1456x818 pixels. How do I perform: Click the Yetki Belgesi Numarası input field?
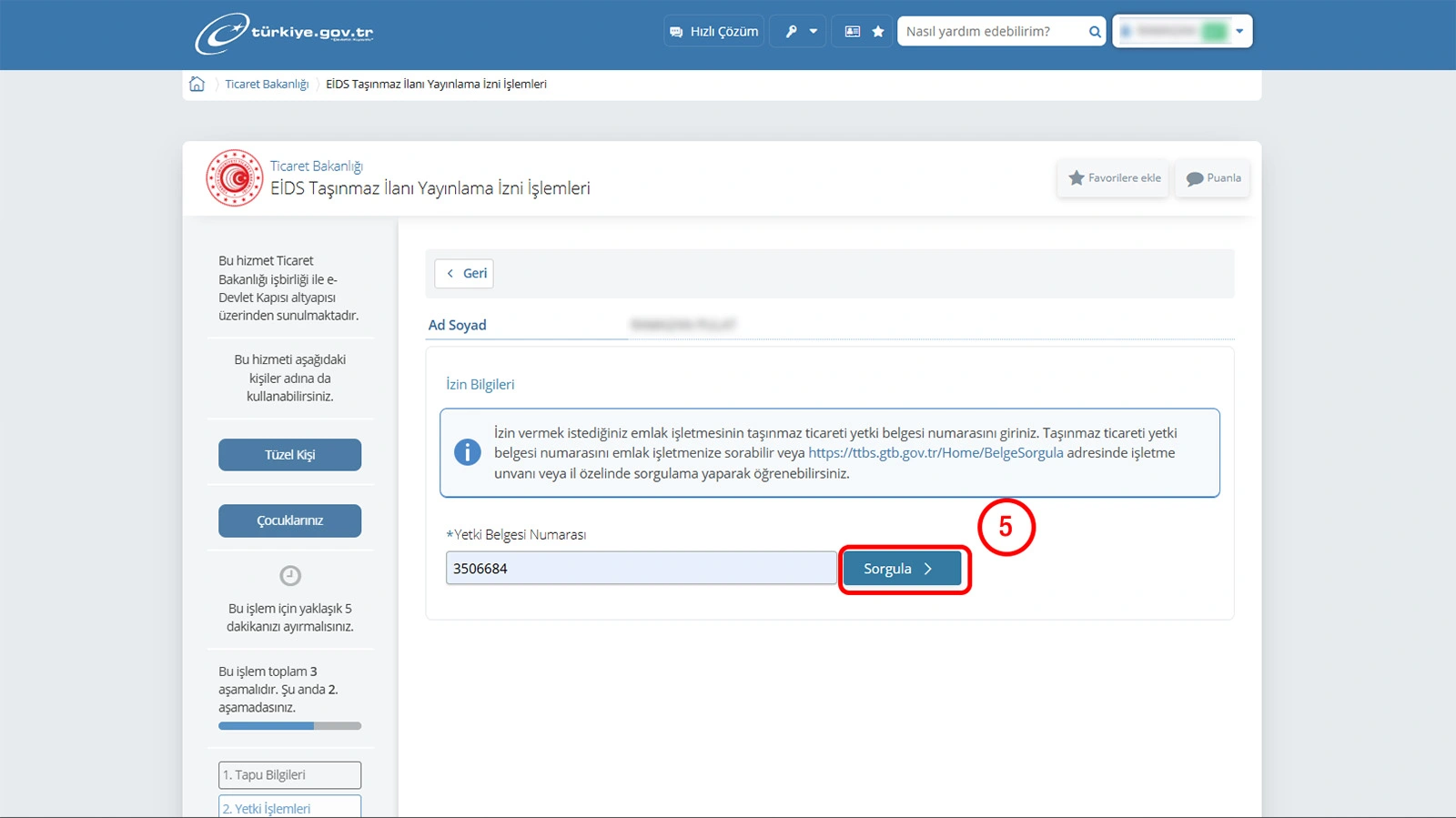(641, 568)
